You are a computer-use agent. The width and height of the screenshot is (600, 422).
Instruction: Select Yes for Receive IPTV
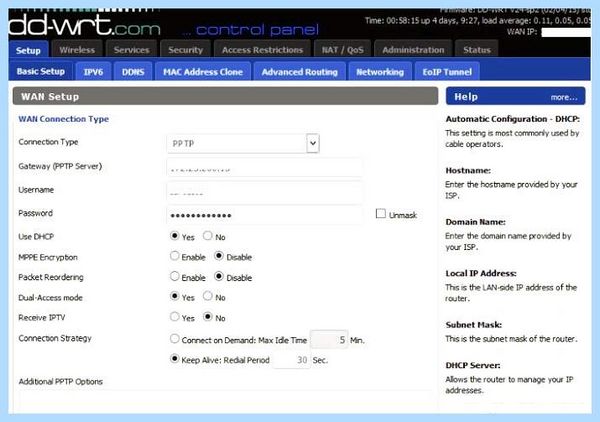[x=174, y=317]
